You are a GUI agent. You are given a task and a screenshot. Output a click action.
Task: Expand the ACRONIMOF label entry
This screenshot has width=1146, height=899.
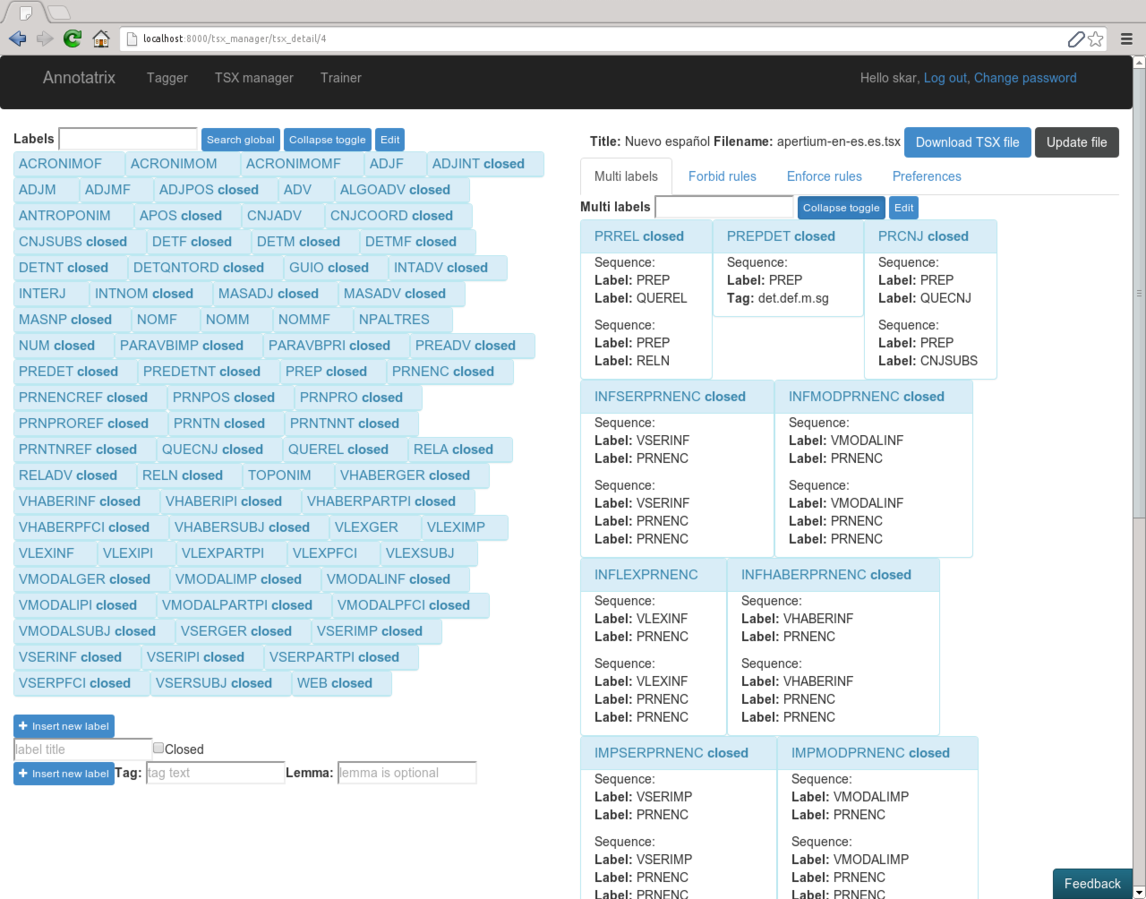coord(60,164)
